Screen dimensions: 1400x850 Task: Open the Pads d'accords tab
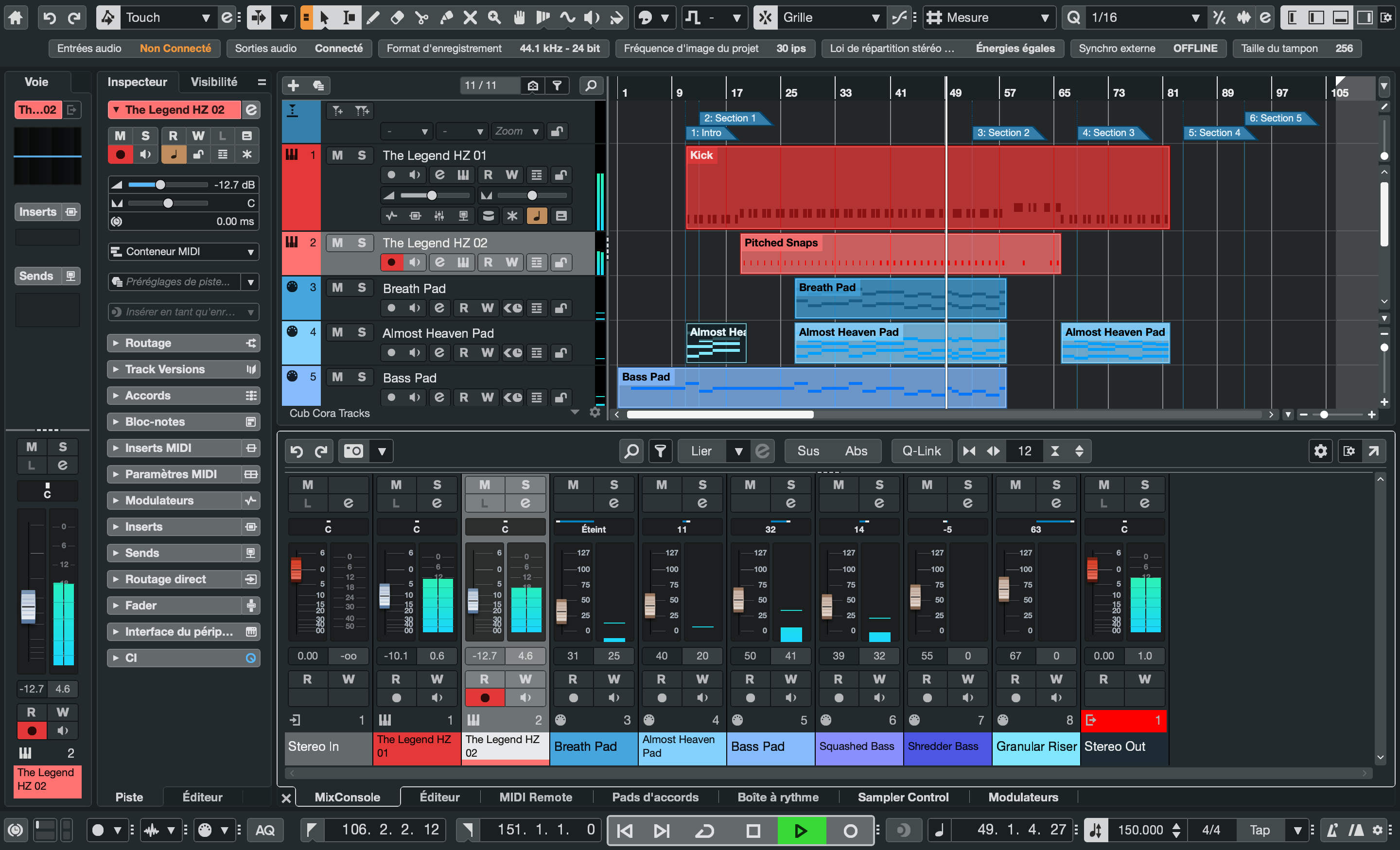(655, 797)
